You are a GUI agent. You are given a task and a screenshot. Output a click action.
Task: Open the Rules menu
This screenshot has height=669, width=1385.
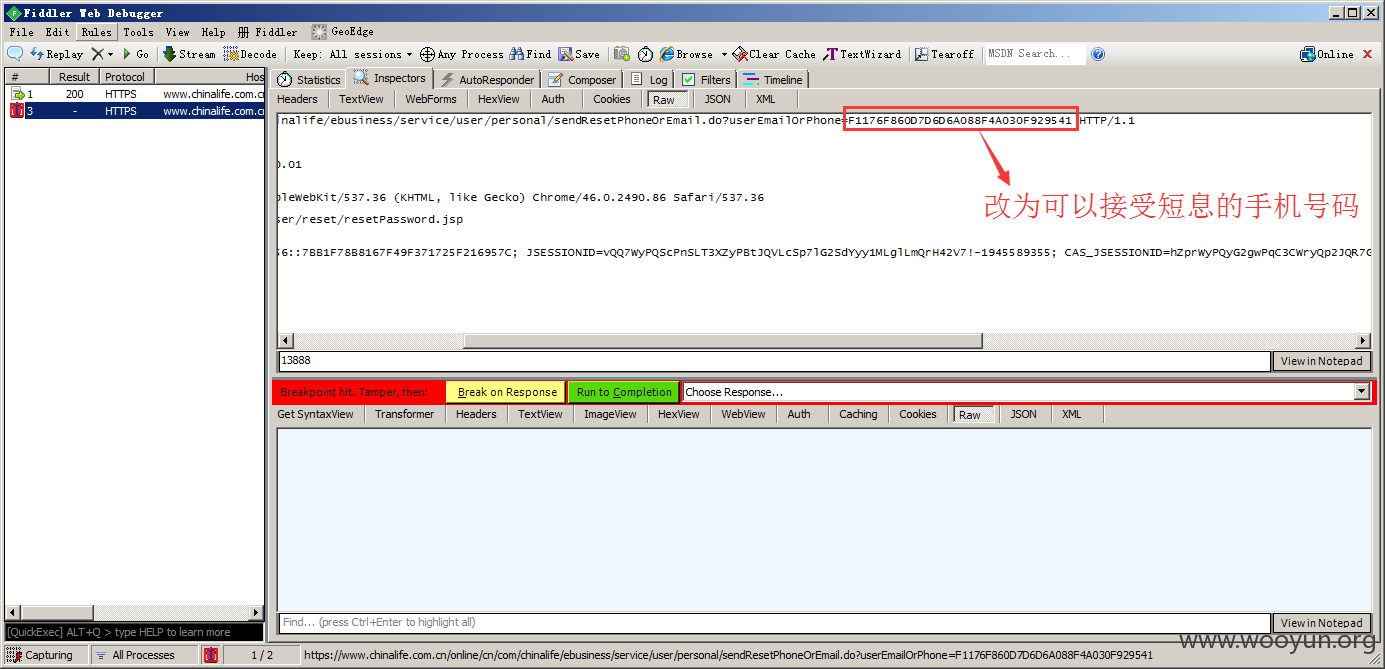click(96, 32)
